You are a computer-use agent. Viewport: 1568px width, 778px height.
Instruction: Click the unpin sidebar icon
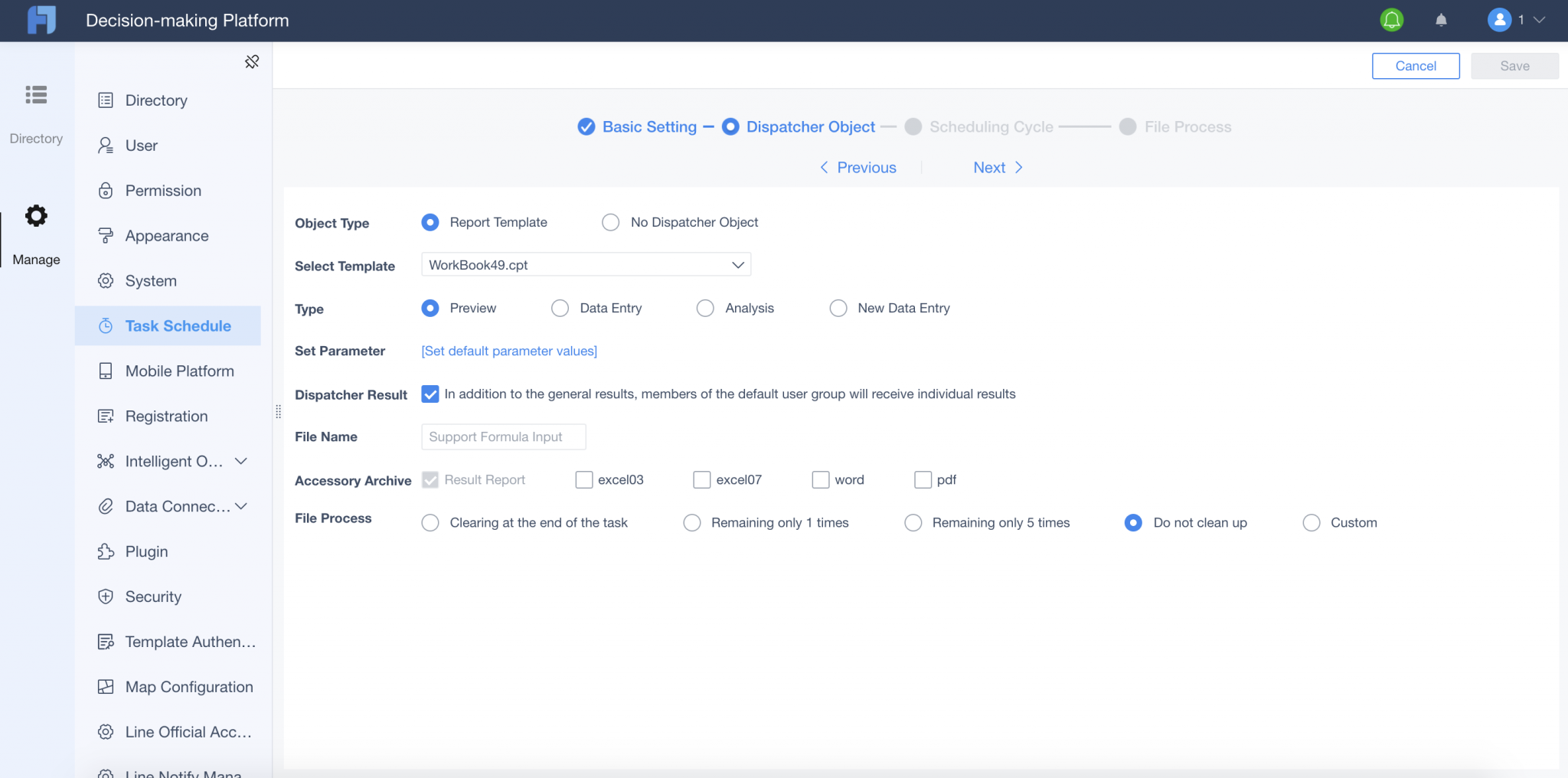252,61
